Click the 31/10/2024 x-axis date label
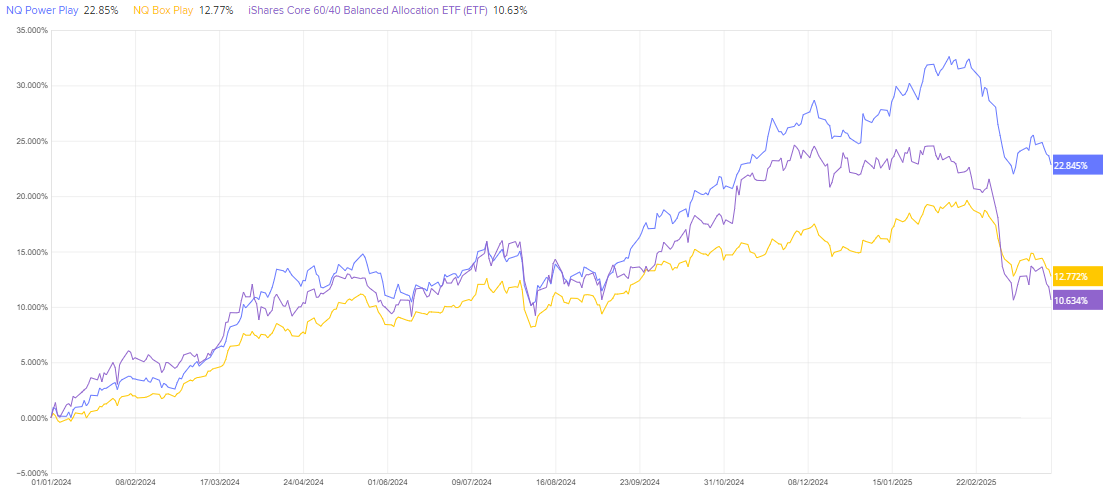This screenshot has height=487, width=1108. 723,481
